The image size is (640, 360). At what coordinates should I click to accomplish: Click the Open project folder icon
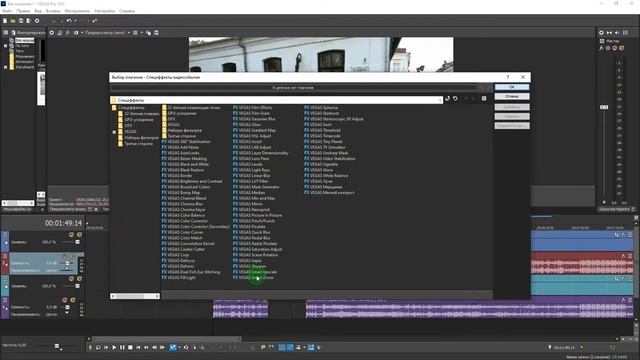click(13, 20)
